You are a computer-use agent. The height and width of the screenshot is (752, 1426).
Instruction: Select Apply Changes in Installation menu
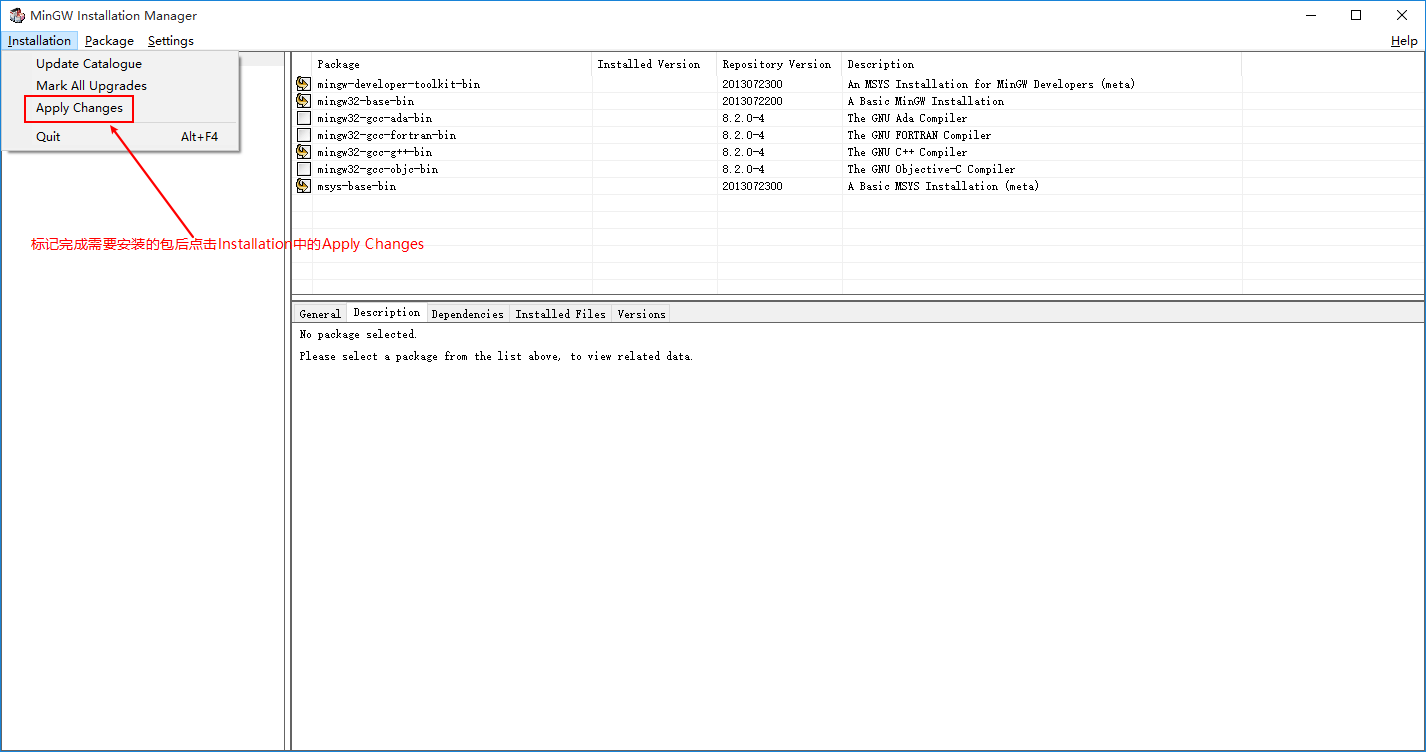pyautogui.click(x=120, y=108)
